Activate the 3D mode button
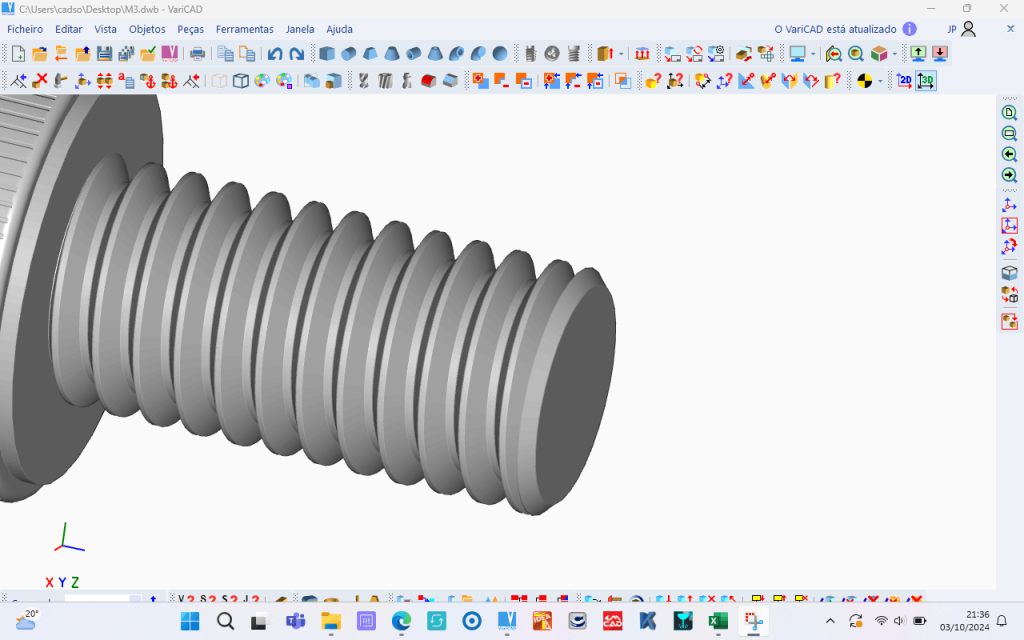The width and height of the screenshot is (1024, 640). point(926,81)
